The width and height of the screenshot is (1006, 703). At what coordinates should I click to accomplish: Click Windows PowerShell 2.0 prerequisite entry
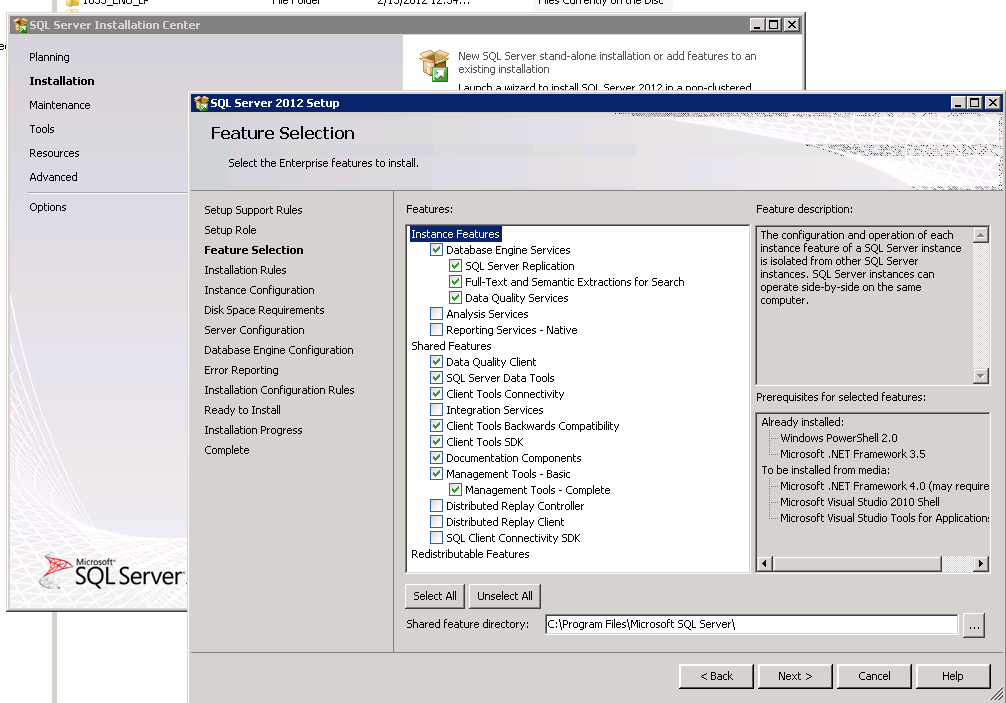pos(839,438)
